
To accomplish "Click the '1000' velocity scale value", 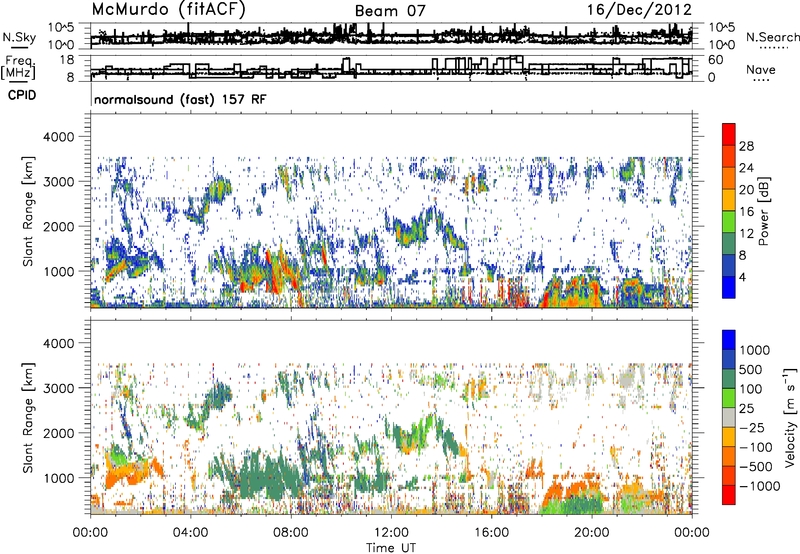I will (755, 350).
